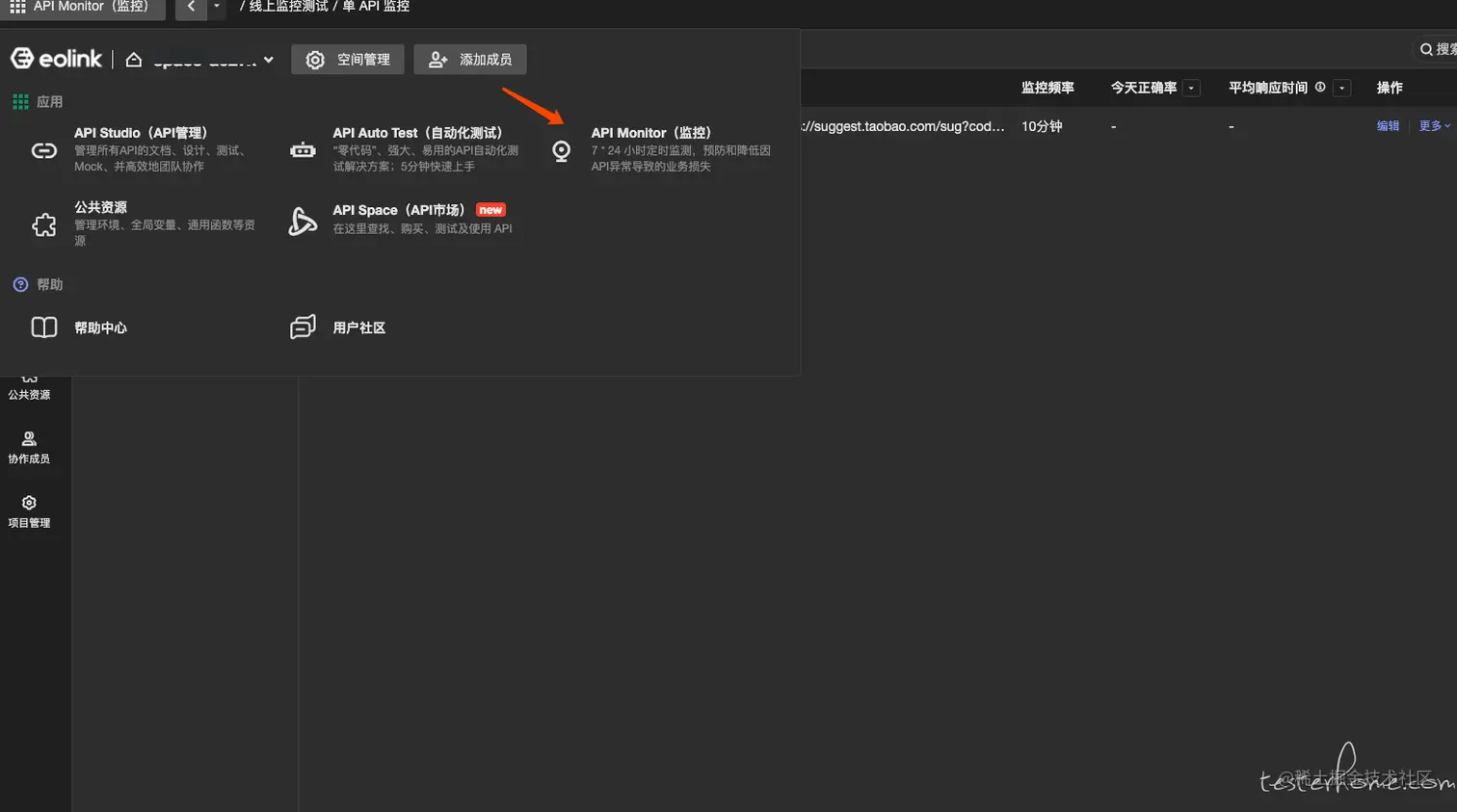The image size is (1457, 812).
Task: Open the 平均响应时间 column dropdown
Action: click(1341, 88)
